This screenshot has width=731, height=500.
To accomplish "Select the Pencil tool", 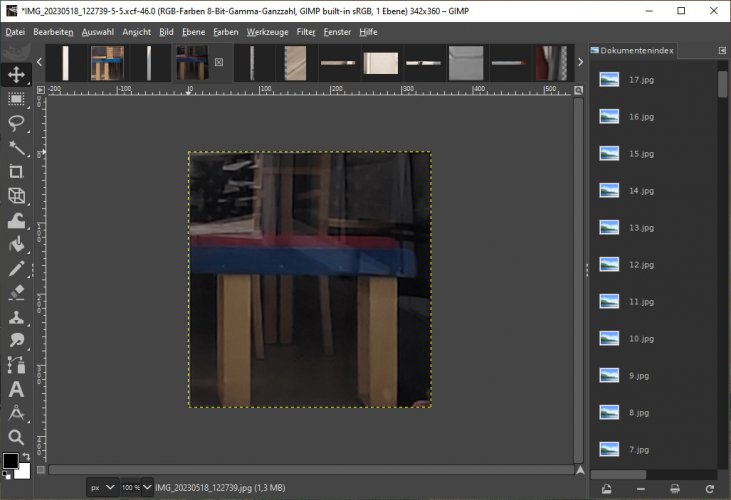I will coord(16,269).
